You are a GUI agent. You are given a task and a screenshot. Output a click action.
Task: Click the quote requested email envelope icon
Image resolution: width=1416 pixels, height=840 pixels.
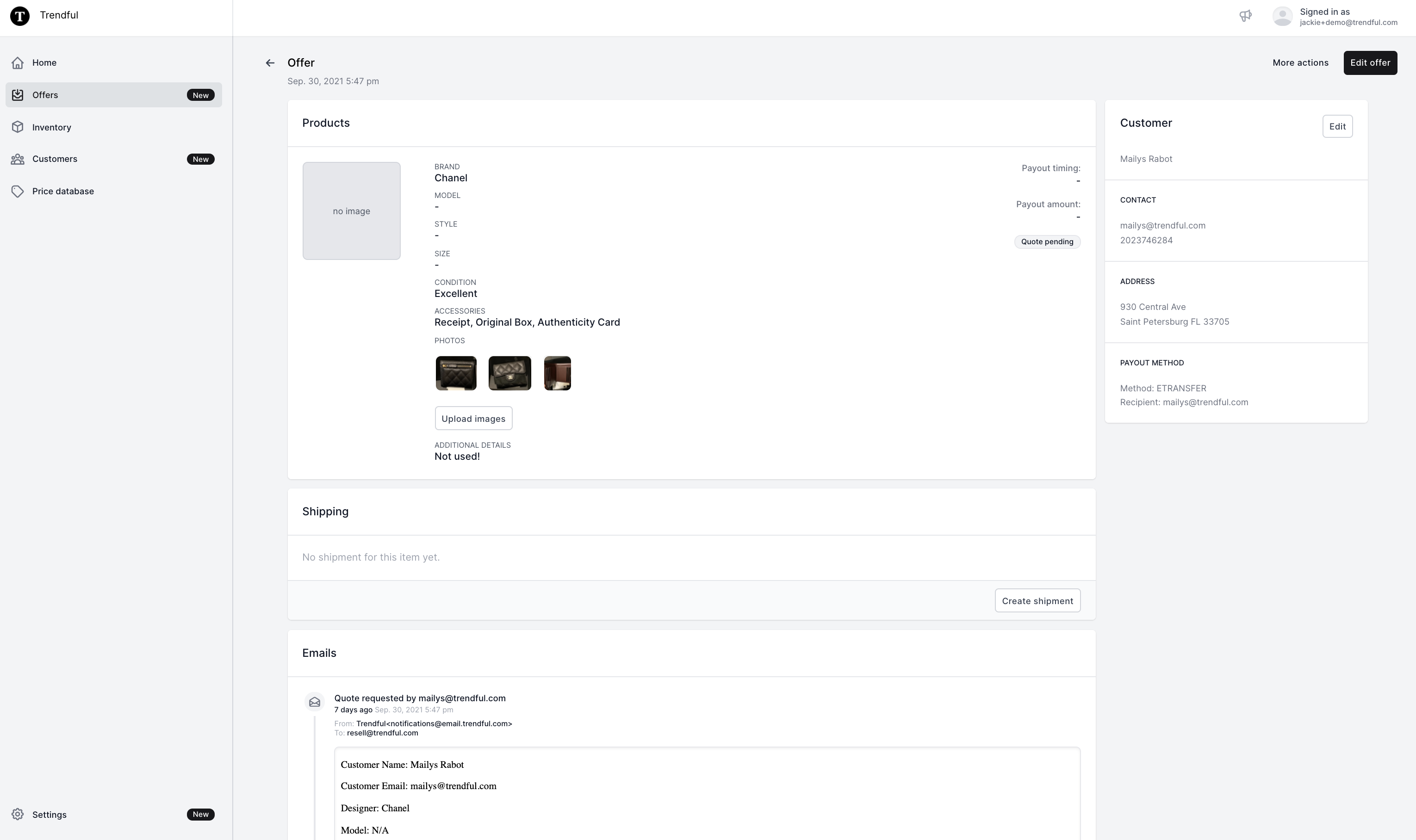(315, 702)
